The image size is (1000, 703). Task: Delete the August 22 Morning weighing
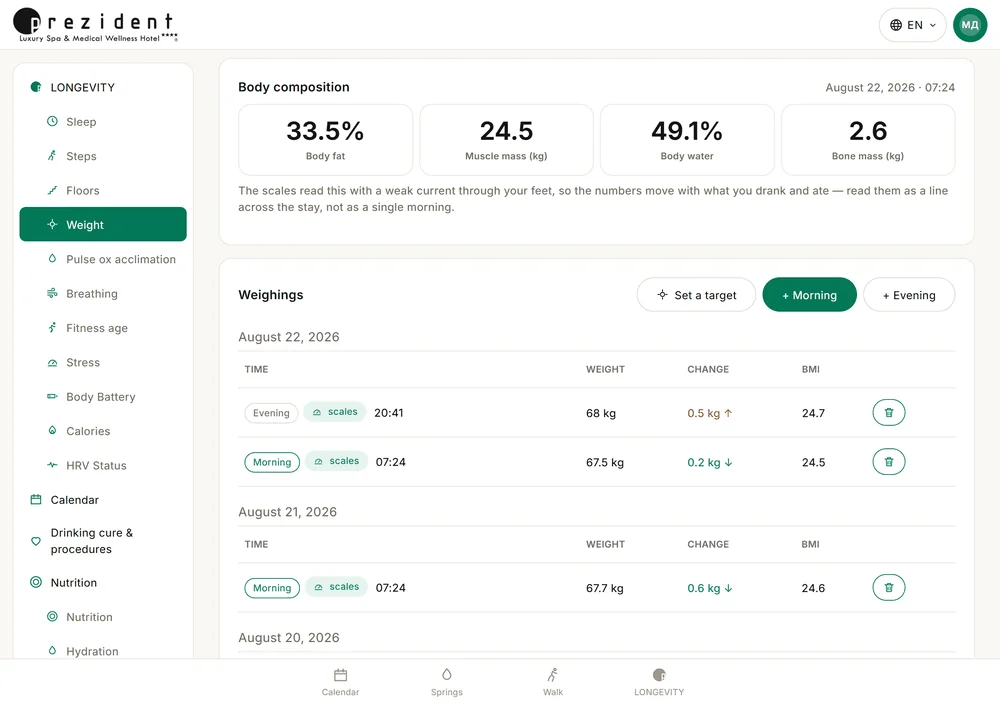(x=888, y=462)
